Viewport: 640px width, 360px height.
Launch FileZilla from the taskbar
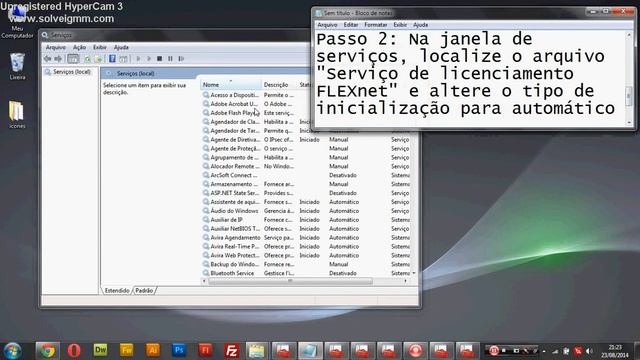click(x=231, y=351)
